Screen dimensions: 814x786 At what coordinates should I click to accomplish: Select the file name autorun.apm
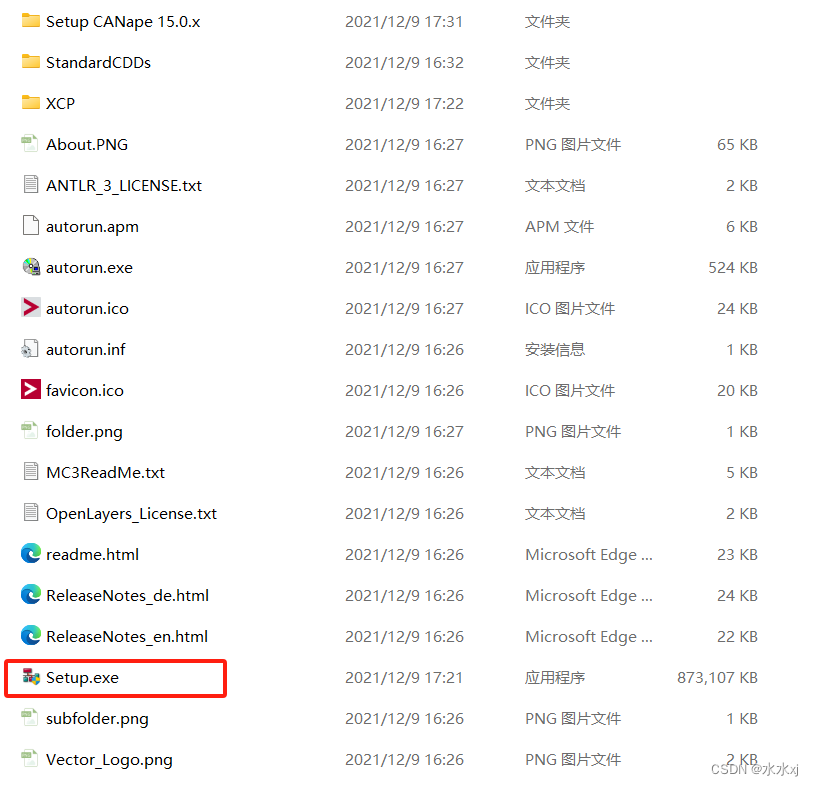[92, 227]
